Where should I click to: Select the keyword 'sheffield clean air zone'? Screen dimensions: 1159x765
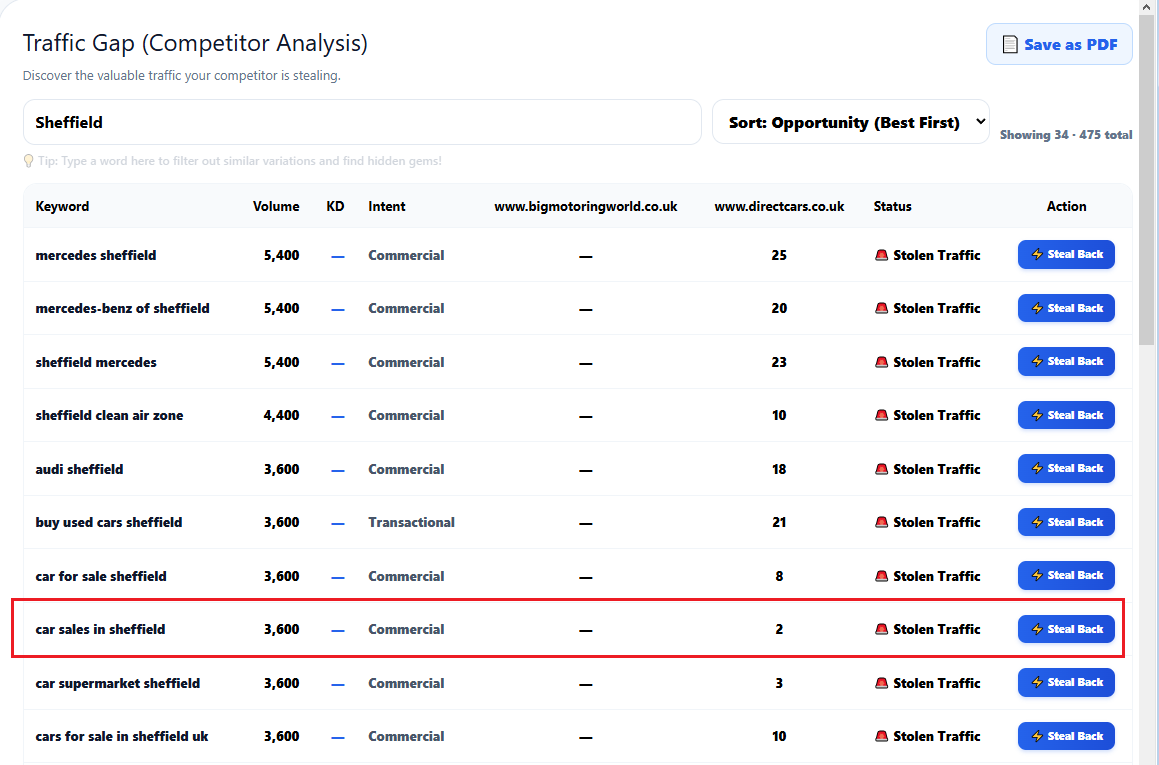pyautogui.click(x=109, y=415)
